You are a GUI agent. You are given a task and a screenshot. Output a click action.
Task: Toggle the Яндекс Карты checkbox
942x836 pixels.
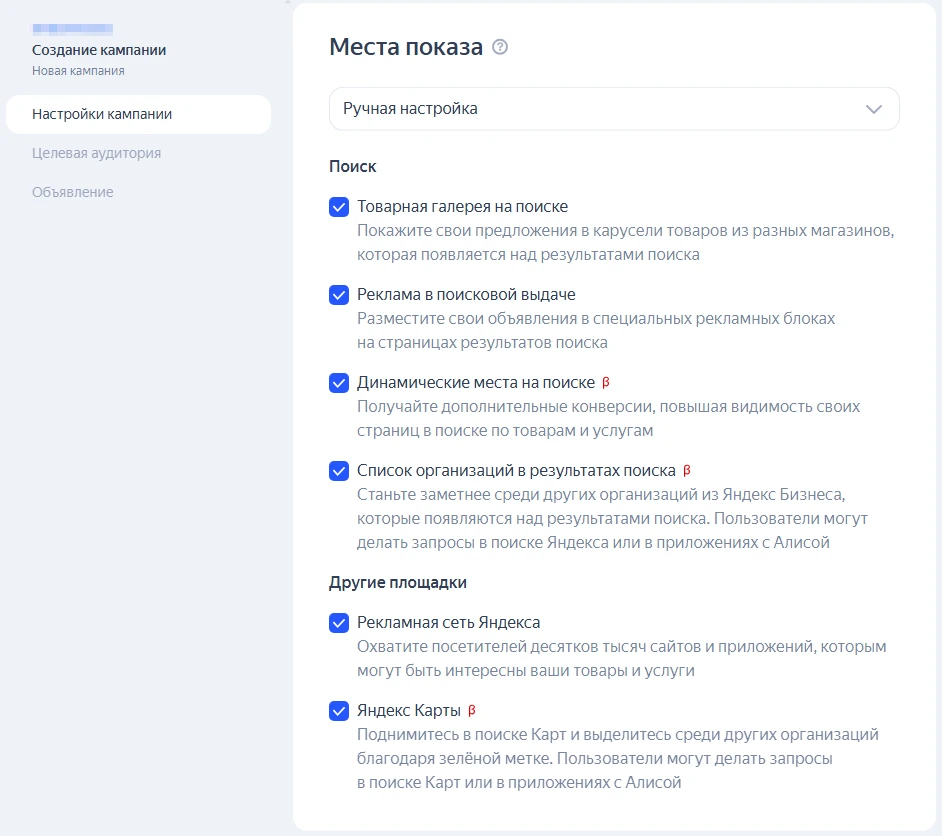coord(339,711)
